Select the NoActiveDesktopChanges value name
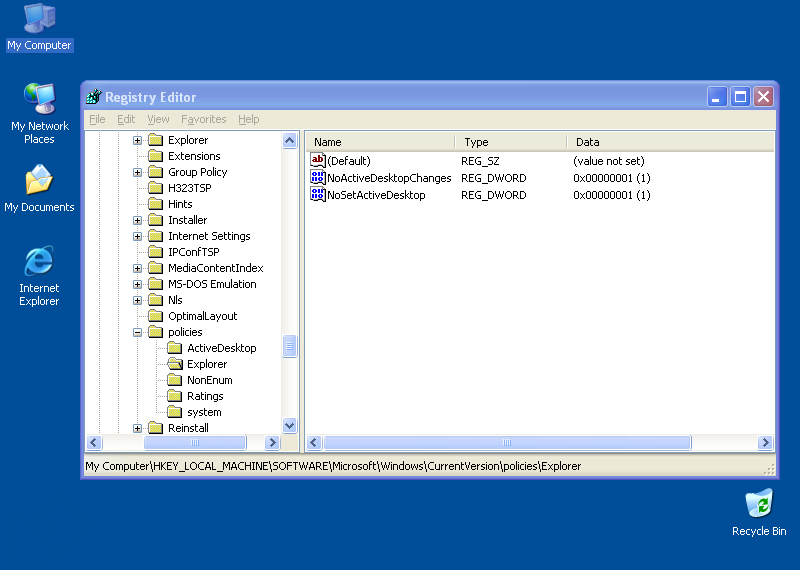The width and height of the screenshot is (800, 570). (x=389, y=178)
